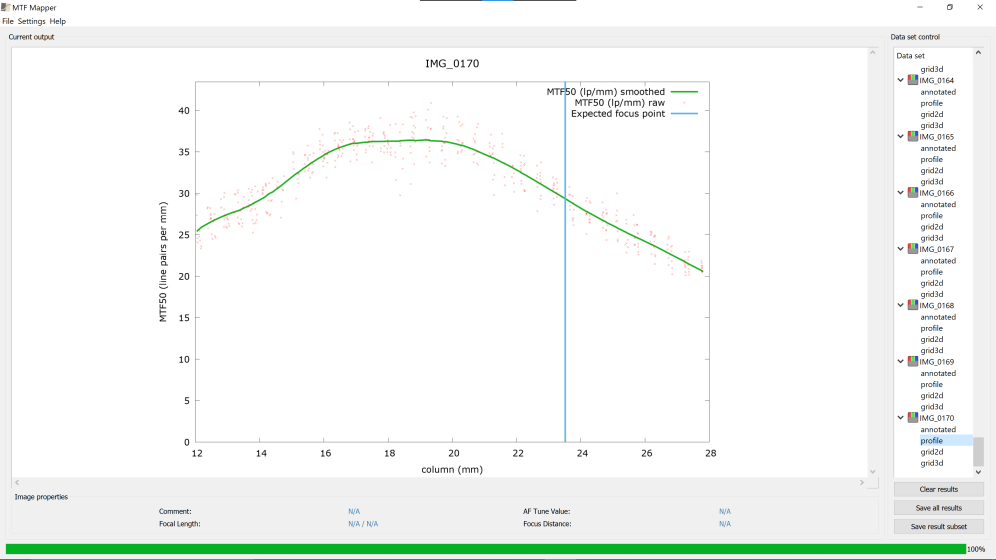Image resolution: width=996 pixels, height=560 pixels.
Task: Select grid3d under IMG_0164
Action: [x=932, y=126]
